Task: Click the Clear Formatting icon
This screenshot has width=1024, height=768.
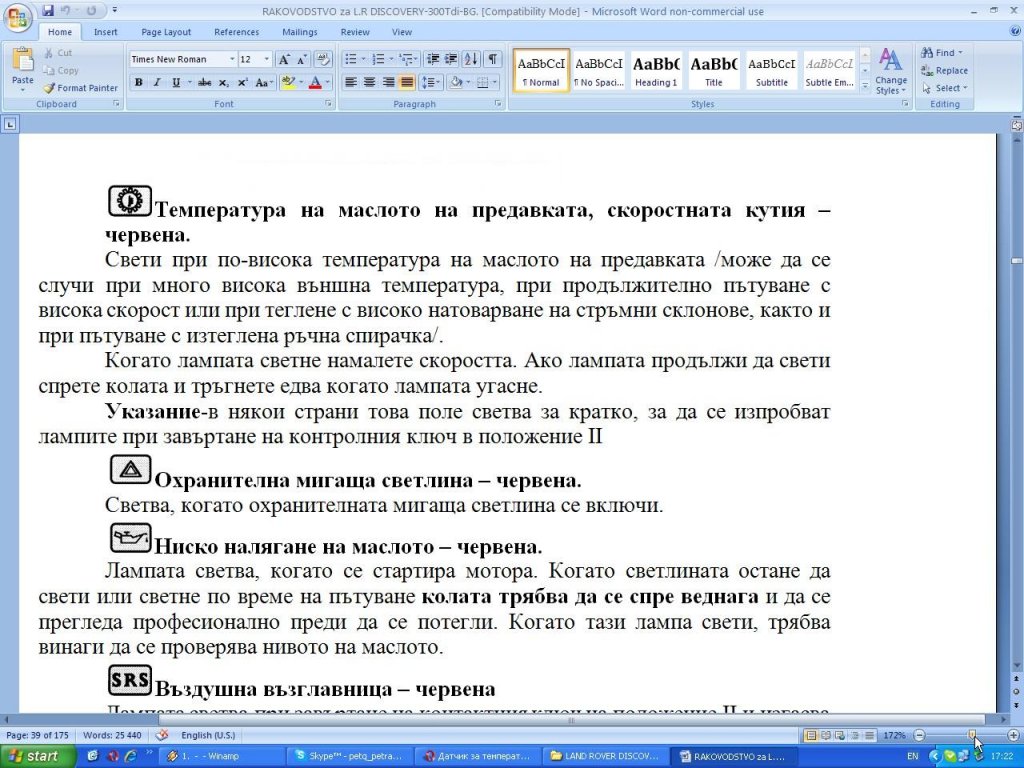Action: point(322,59)
